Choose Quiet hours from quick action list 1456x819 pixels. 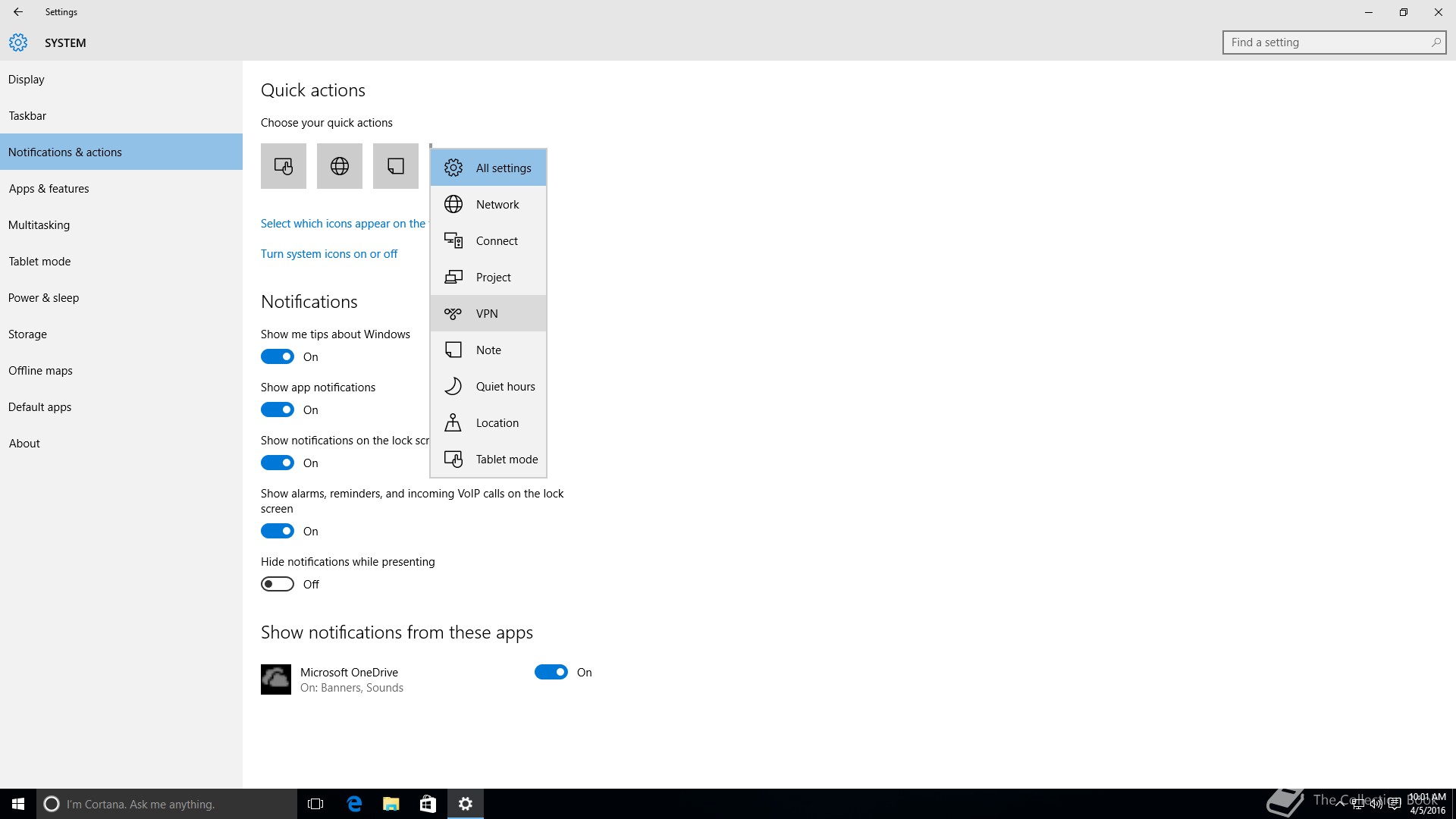(x=488, y=386)
